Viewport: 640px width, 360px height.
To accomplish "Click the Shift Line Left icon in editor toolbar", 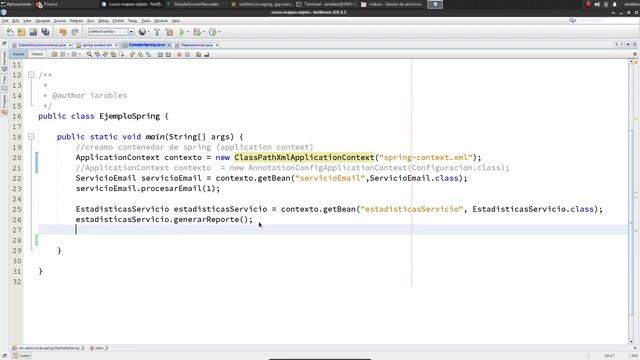I will click(160, 54).
